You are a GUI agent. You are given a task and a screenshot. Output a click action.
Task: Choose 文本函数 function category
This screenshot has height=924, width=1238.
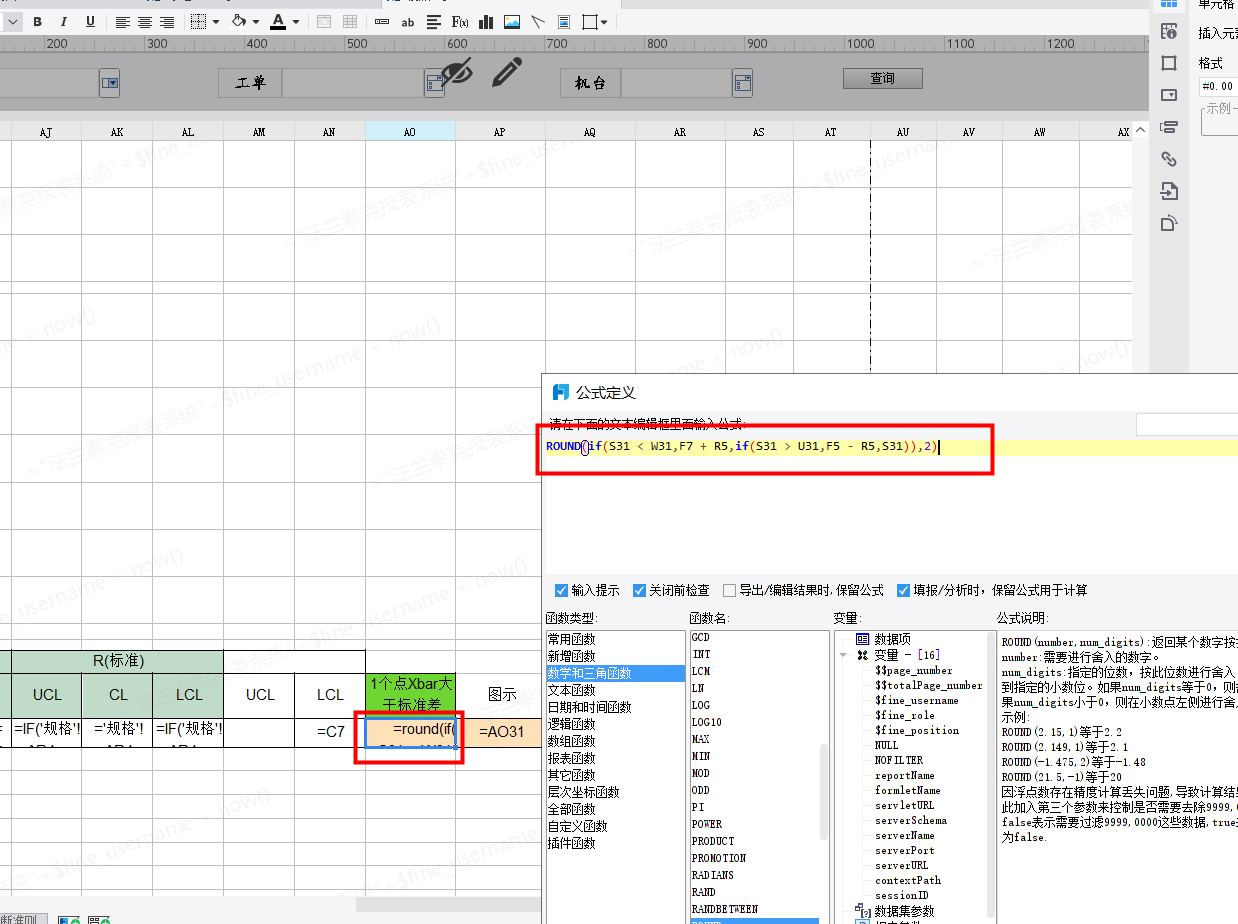[x=571, y=690]
